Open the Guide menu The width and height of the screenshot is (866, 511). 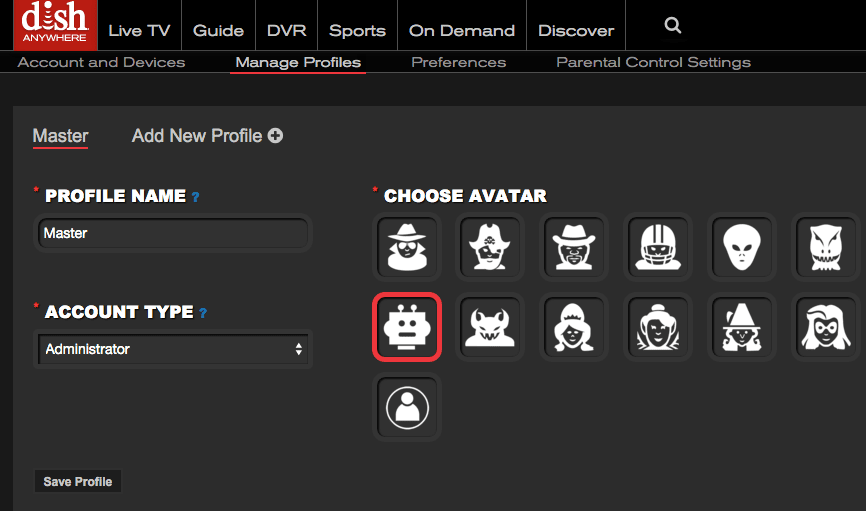(218, 30)
